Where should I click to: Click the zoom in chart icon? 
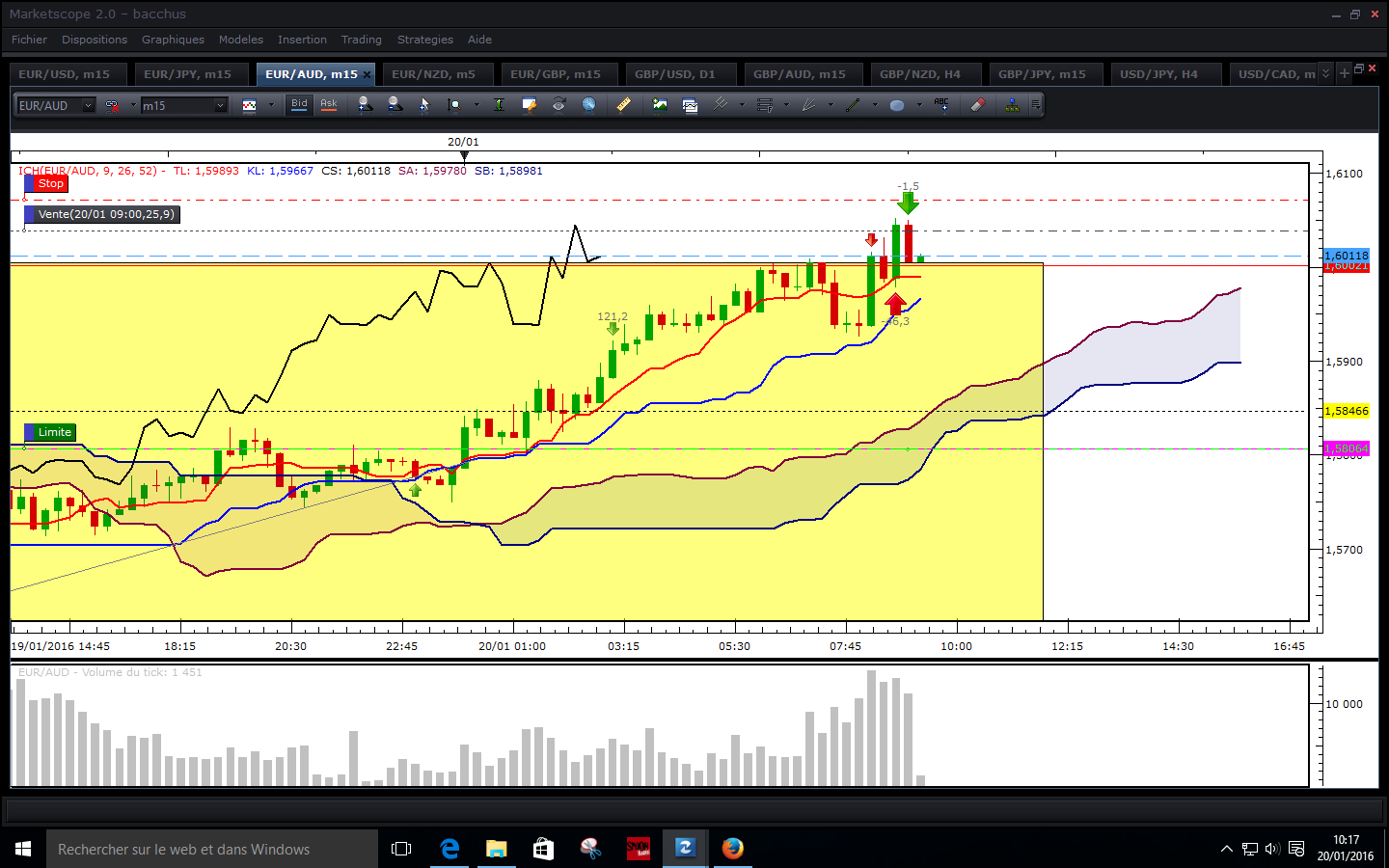[365, 105]
